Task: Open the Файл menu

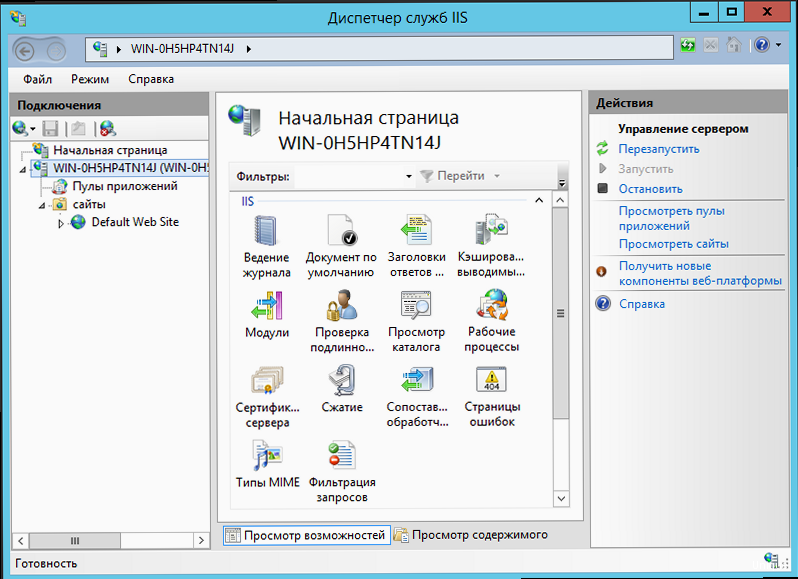Action: coord(37,79)
